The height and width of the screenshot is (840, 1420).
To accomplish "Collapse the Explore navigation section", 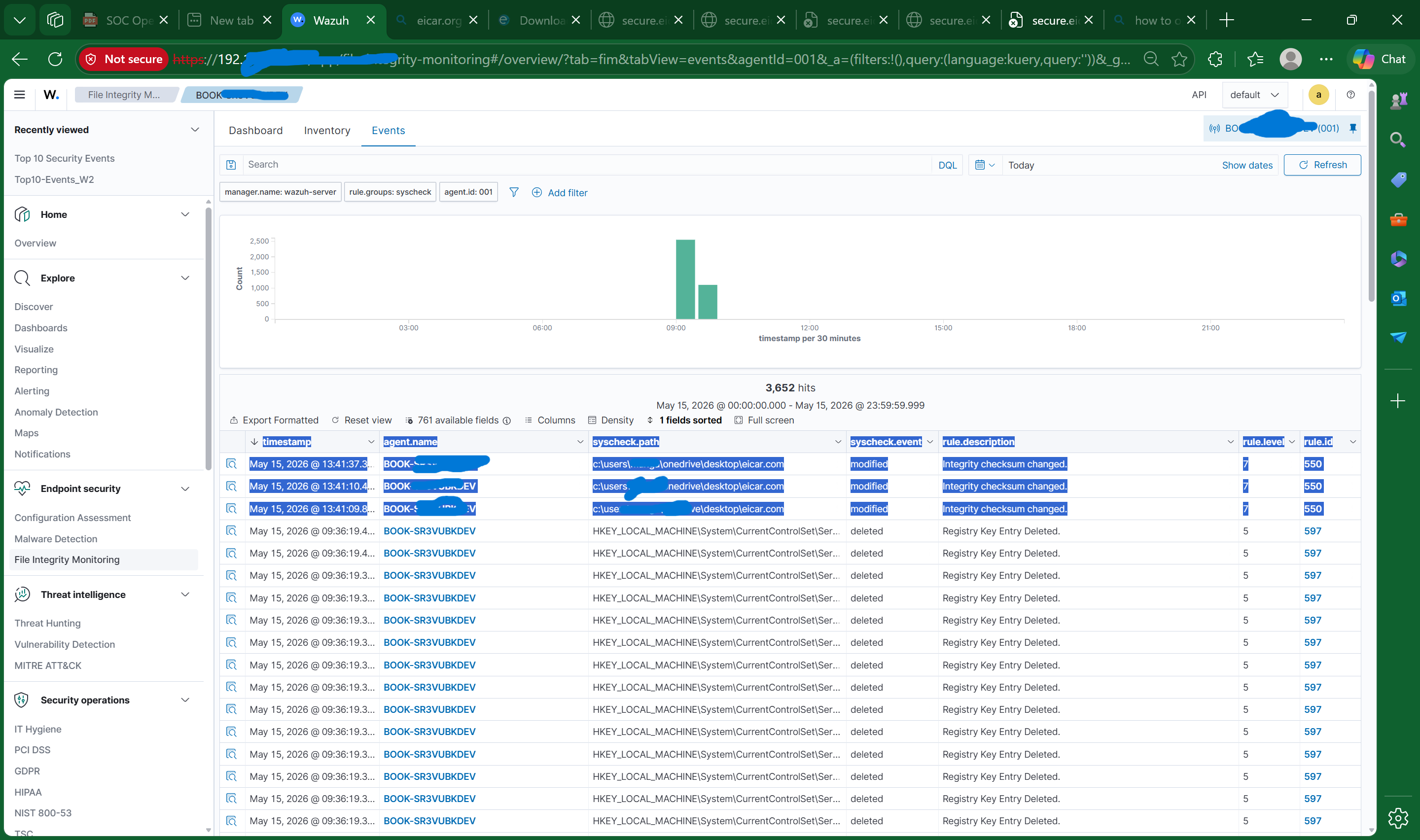I will (x=185, y=278).
